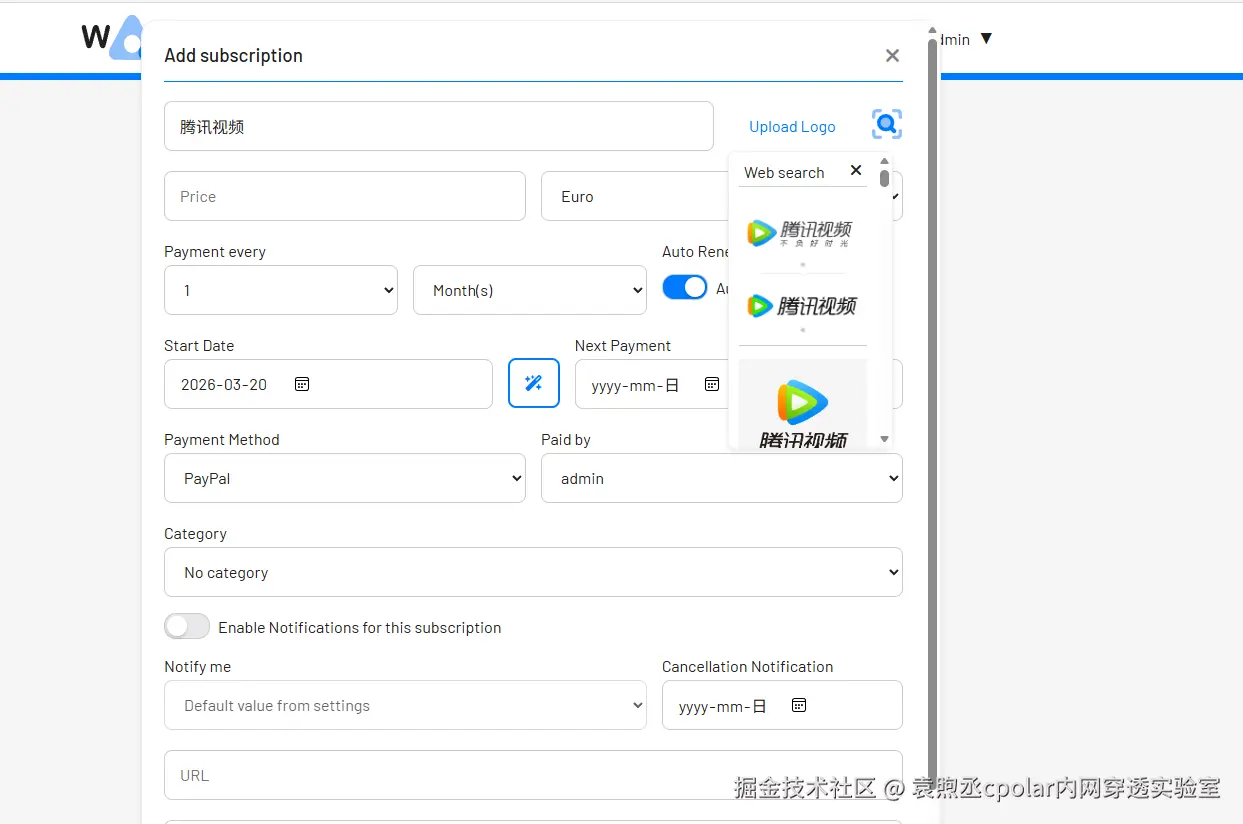
Task: Click the logo results scroll down arrow
Action: coord(884,439)
